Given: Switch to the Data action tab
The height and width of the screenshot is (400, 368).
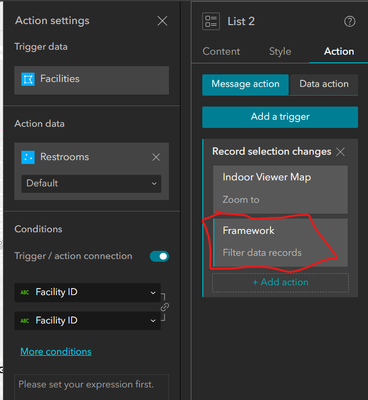Looking at the screenshot, I should tap(324, 84).
